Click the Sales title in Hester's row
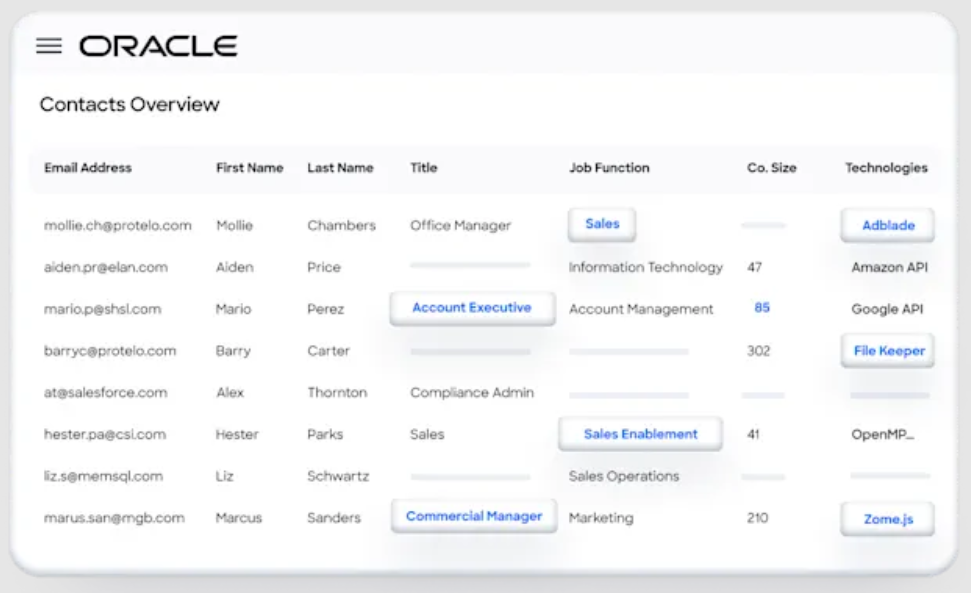This screenshot has height=593, width=971. pos(427,435)
